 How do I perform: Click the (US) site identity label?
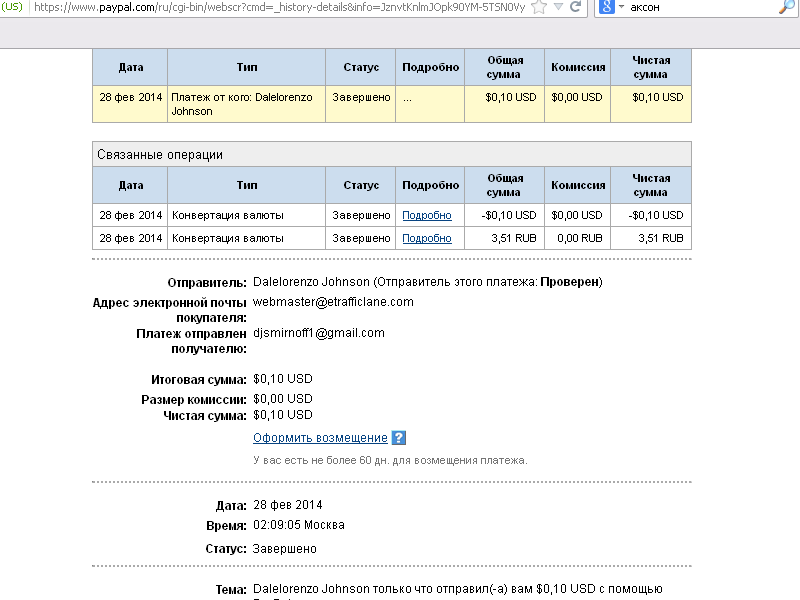coord(12,7)
